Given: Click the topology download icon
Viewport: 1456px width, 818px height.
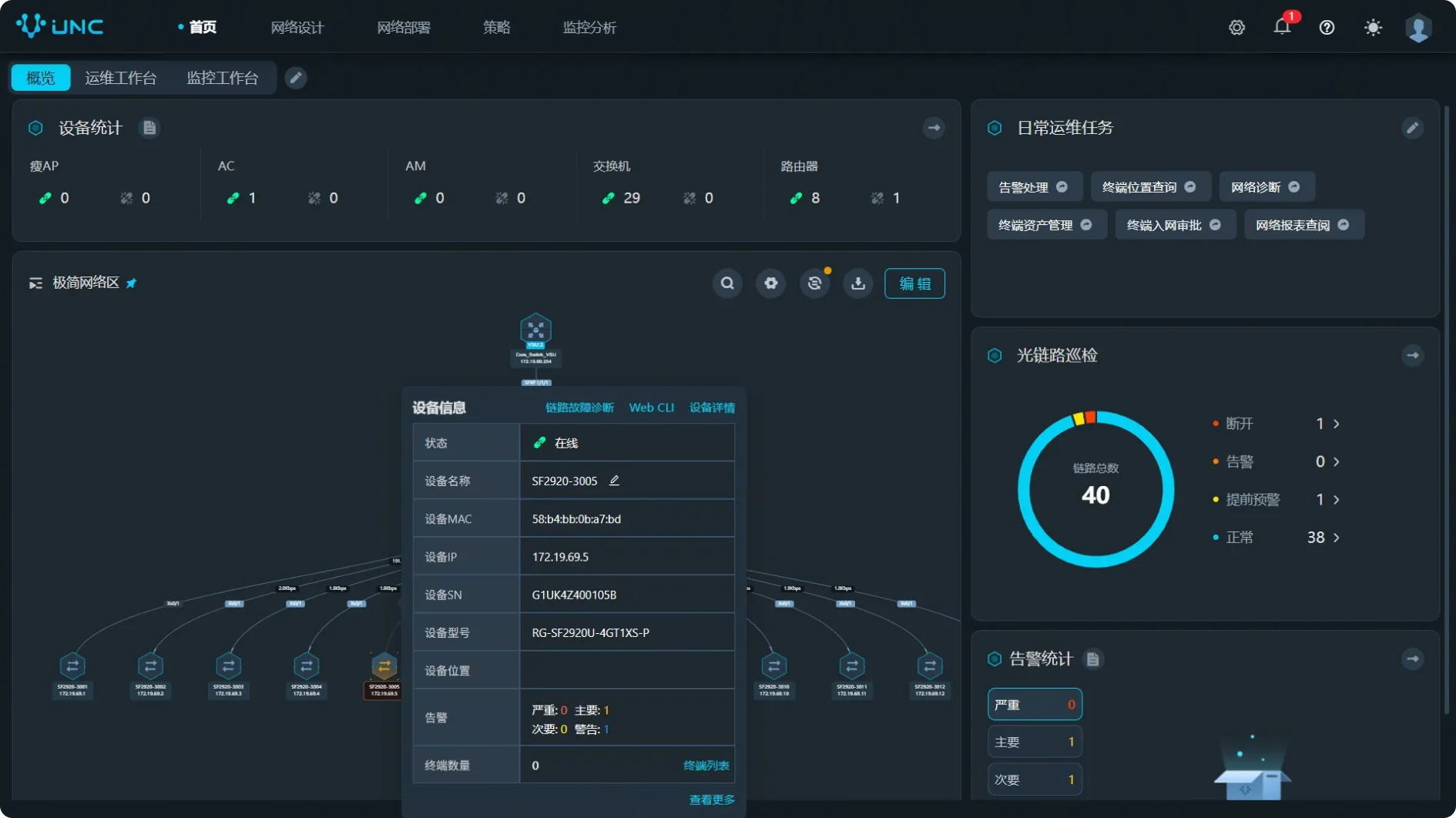Looking at the screenshot, I should [x=857, y=283].
